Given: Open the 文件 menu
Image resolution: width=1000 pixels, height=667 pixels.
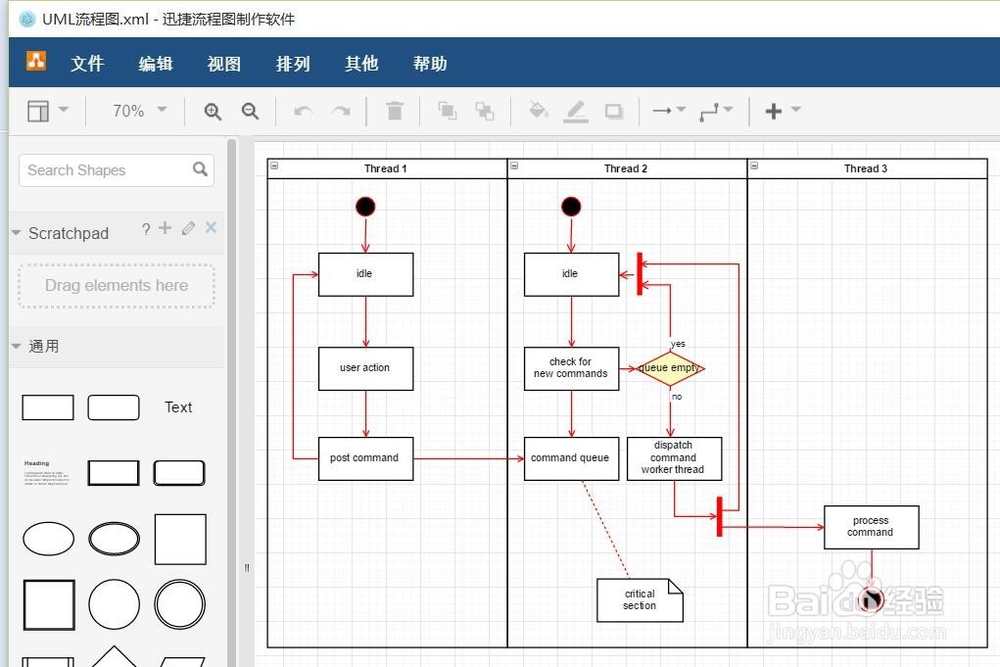Looking at the screenshot, I should (87, 63).
